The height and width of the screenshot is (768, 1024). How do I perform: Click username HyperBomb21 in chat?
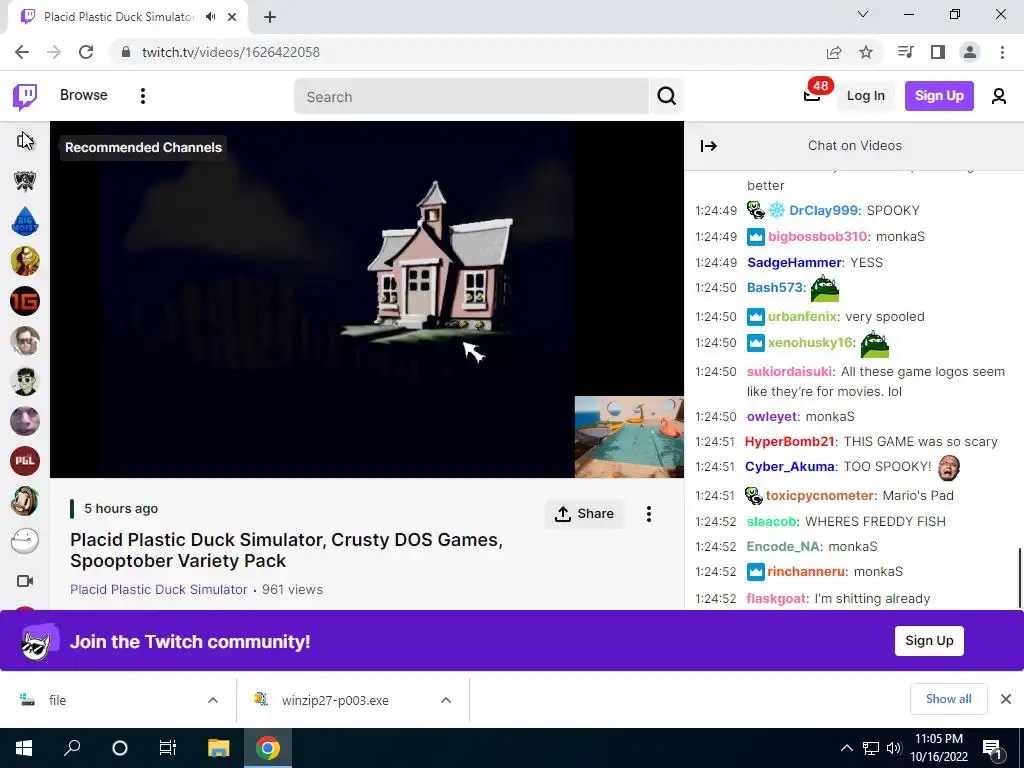click(790, 441)
